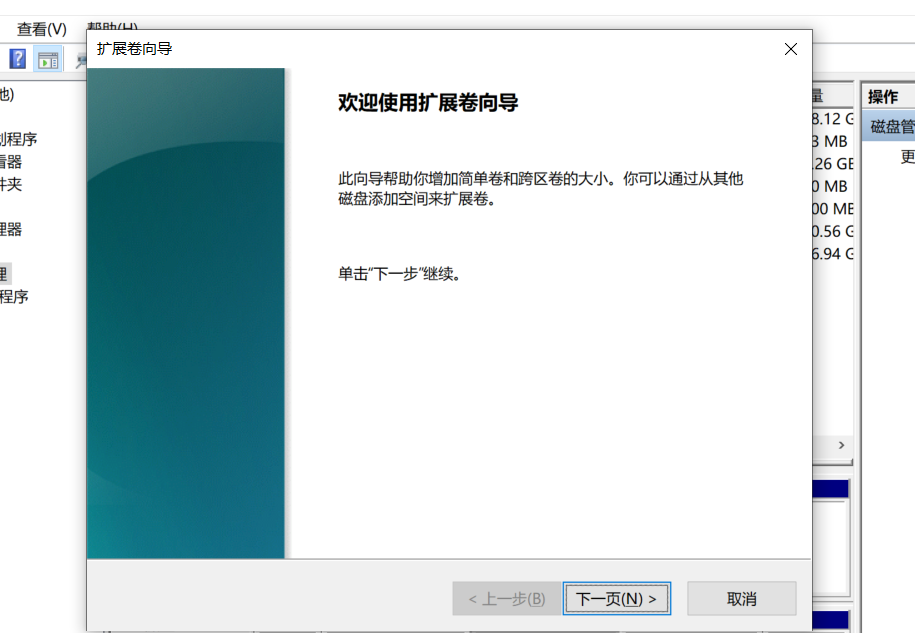Select the volume row showing 0.56 G

click(x=833, y=231)
